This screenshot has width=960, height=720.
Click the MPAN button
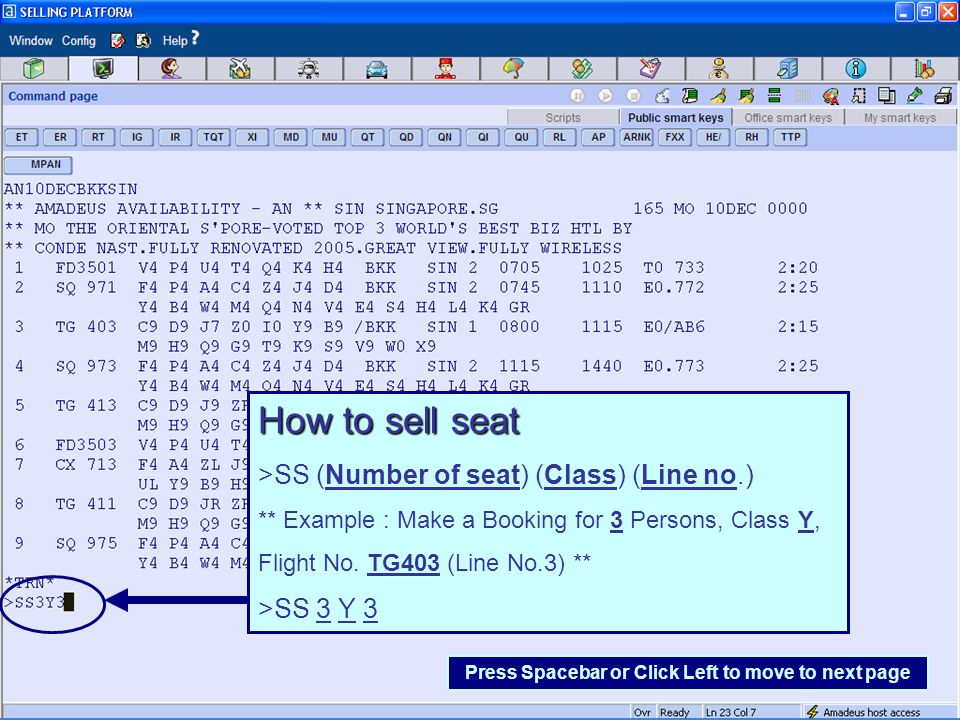[x=39, y=165]
